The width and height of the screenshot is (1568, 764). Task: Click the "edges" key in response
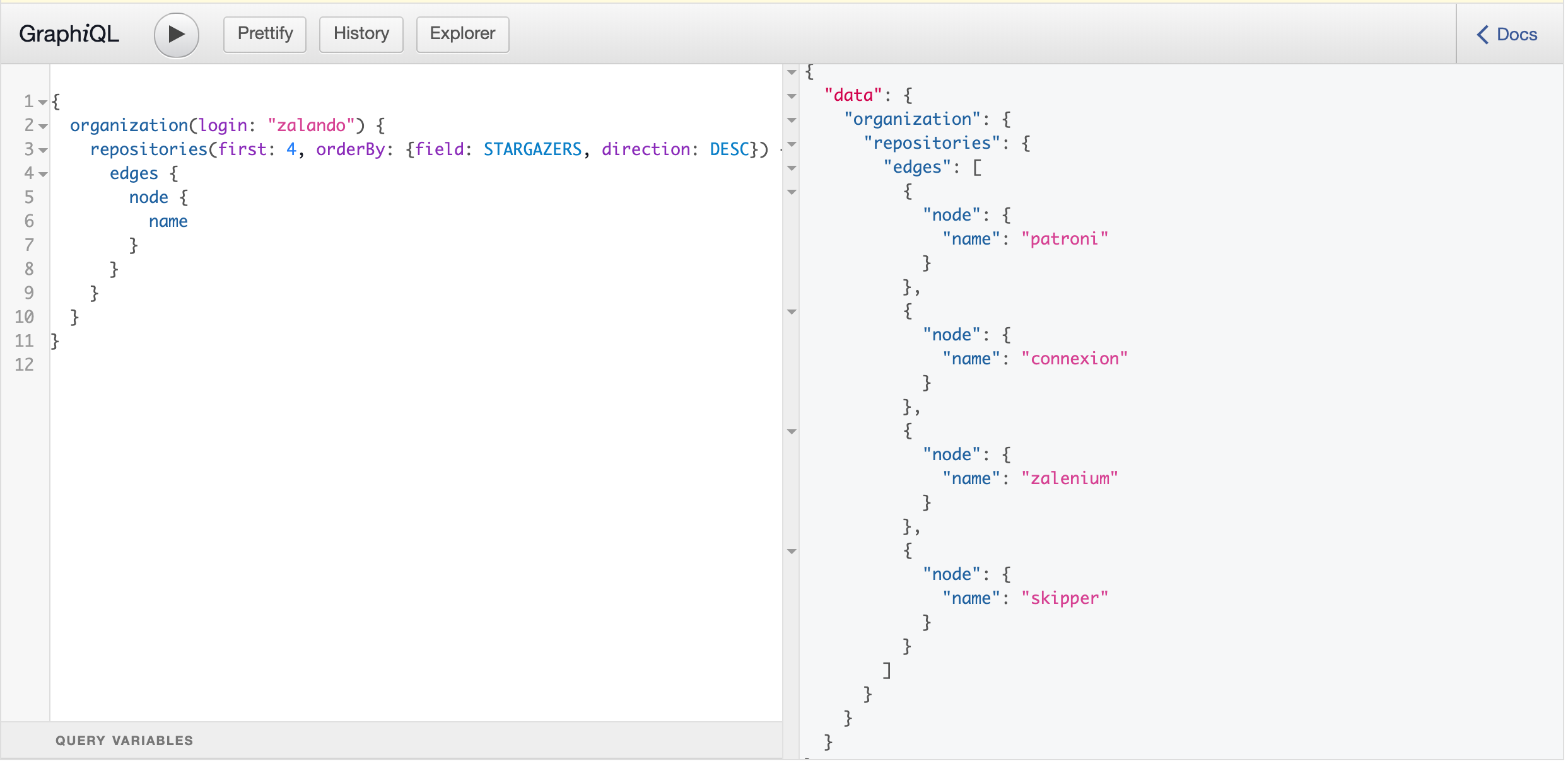(918, 167)
